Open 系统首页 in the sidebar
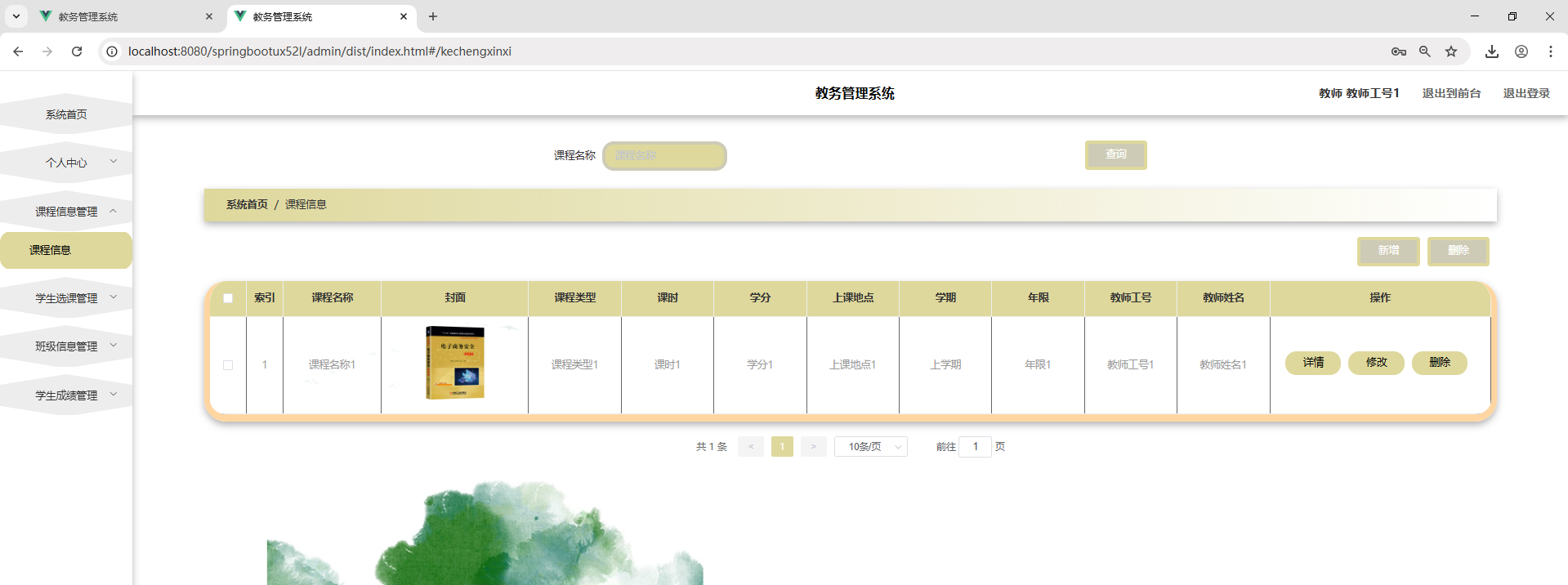Image resolution: width=1568 pixels, height=585 pixels. pos(66,114)
